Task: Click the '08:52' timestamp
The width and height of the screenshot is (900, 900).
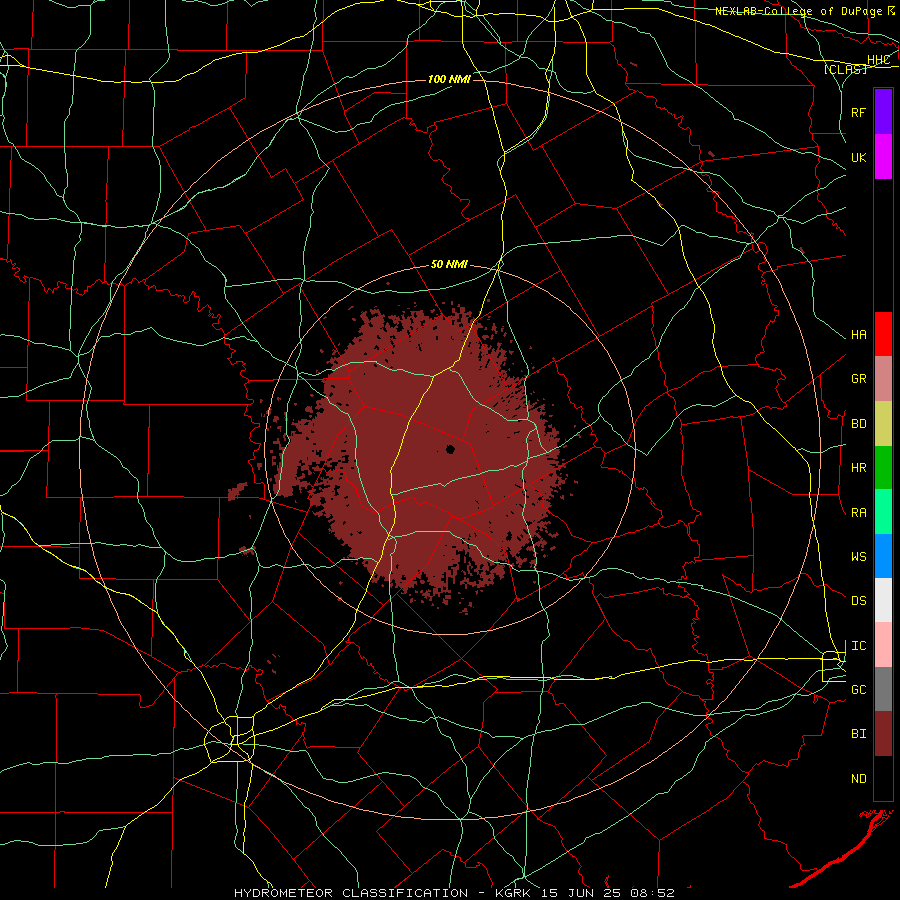Action: (652, 893)
